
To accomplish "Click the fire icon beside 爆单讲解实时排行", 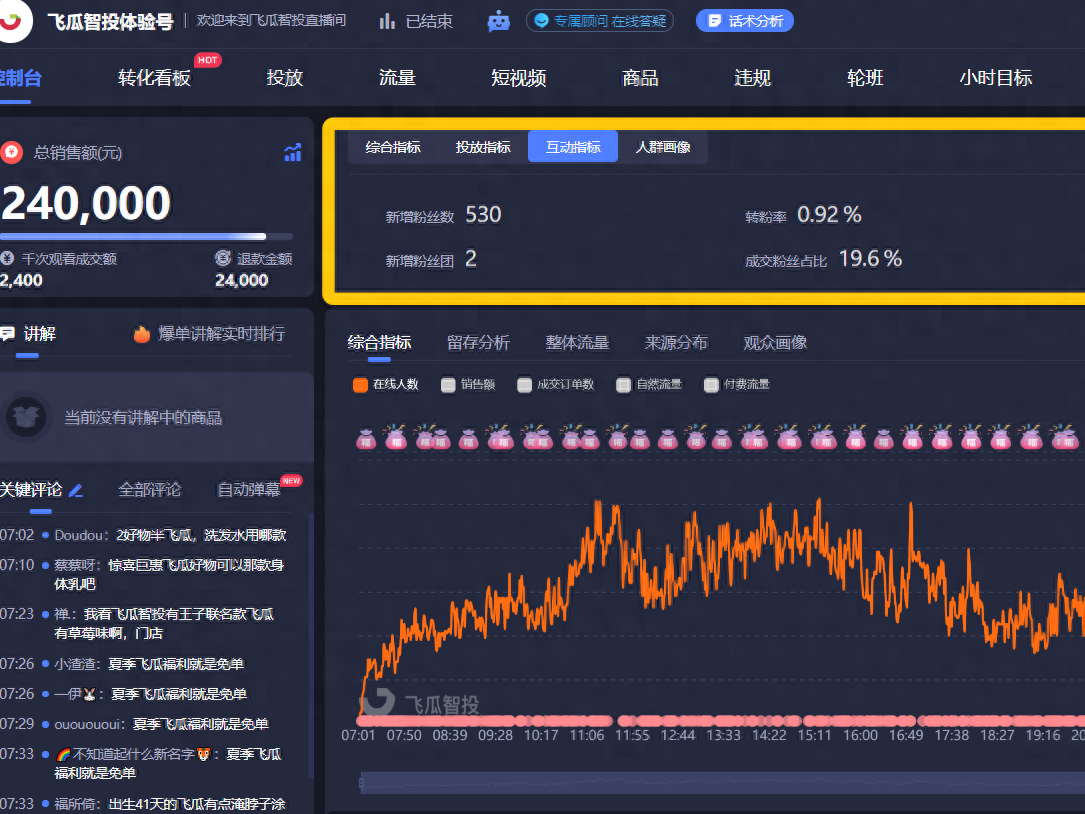I will (x=142, y=334).
